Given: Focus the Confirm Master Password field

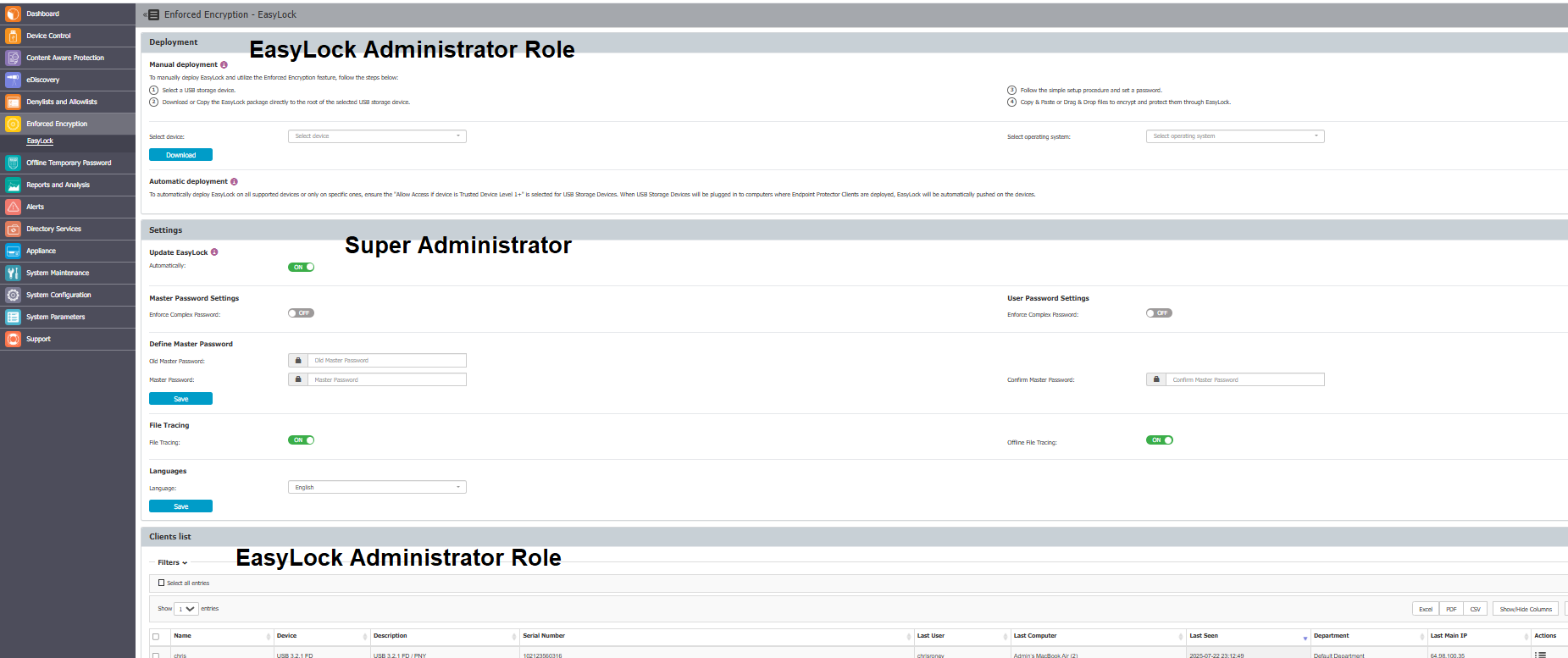Looking at the screenshot, I should [1244, 380].
